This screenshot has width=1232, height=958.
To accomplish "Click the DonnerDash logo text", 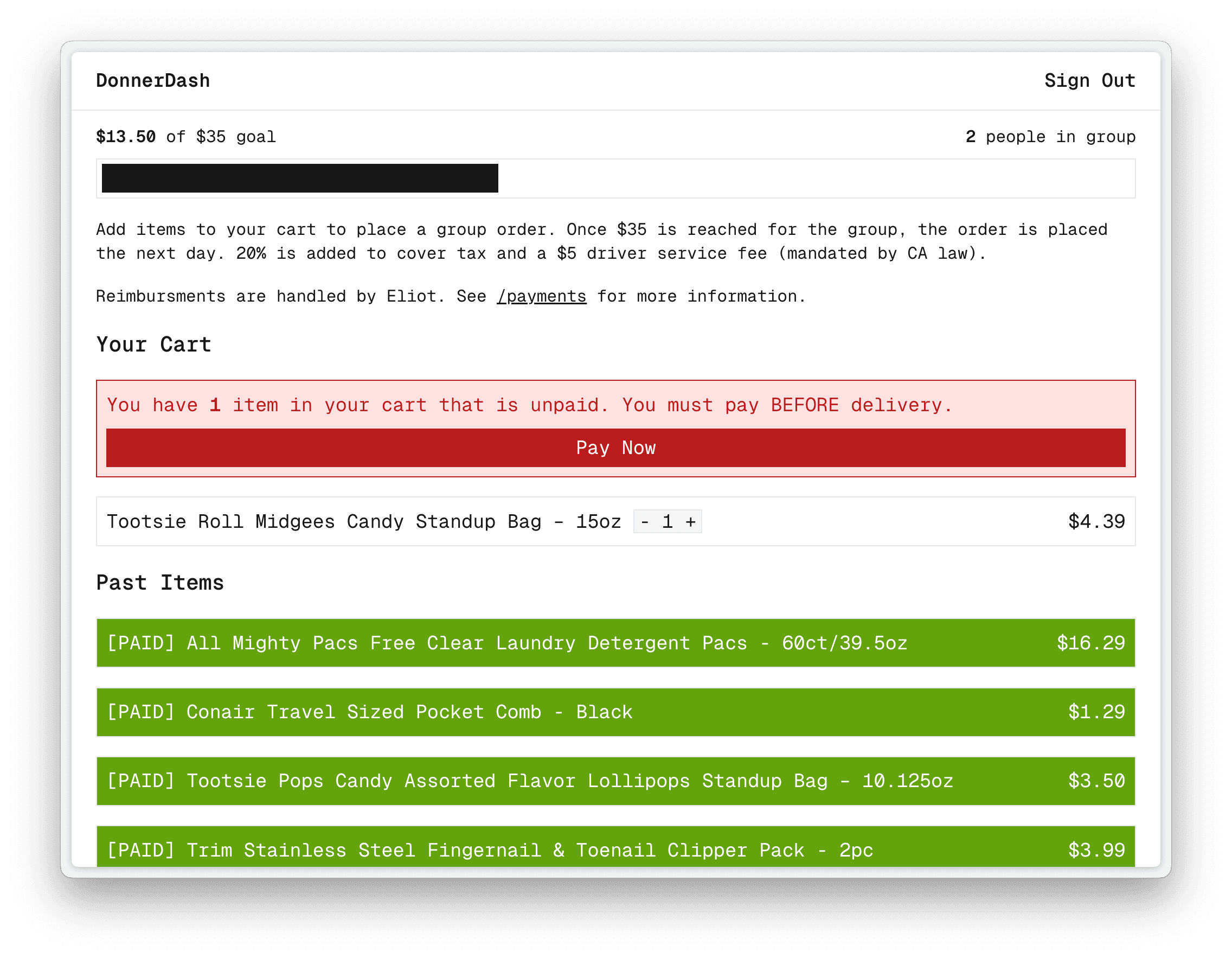I will point(153,80).
